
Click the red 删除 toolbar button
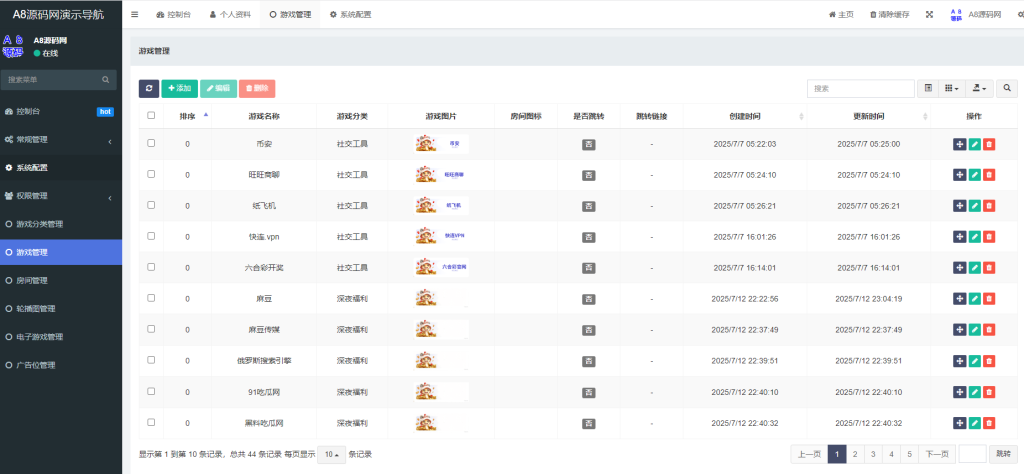[257, 89]
